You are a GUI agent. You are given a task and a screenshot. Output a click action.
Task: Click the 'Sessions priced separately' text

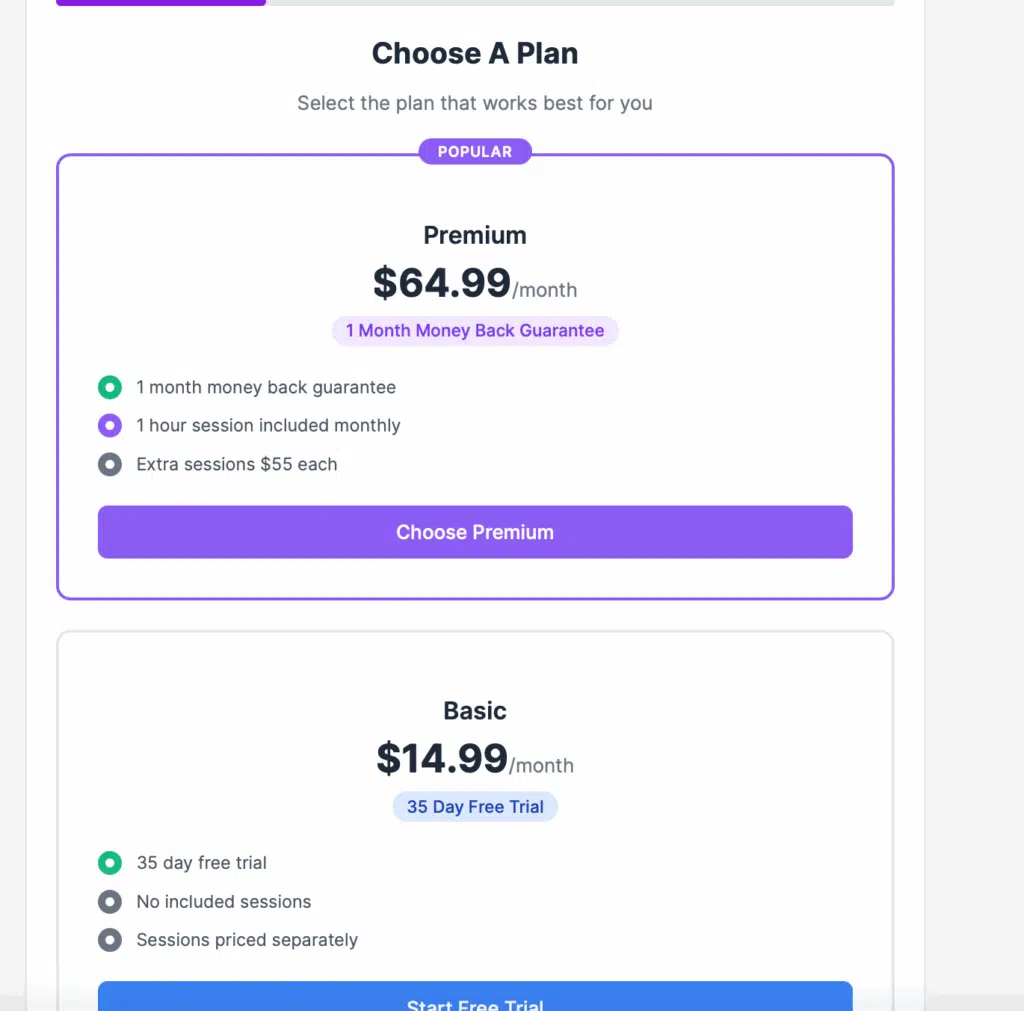pos(247,940)
